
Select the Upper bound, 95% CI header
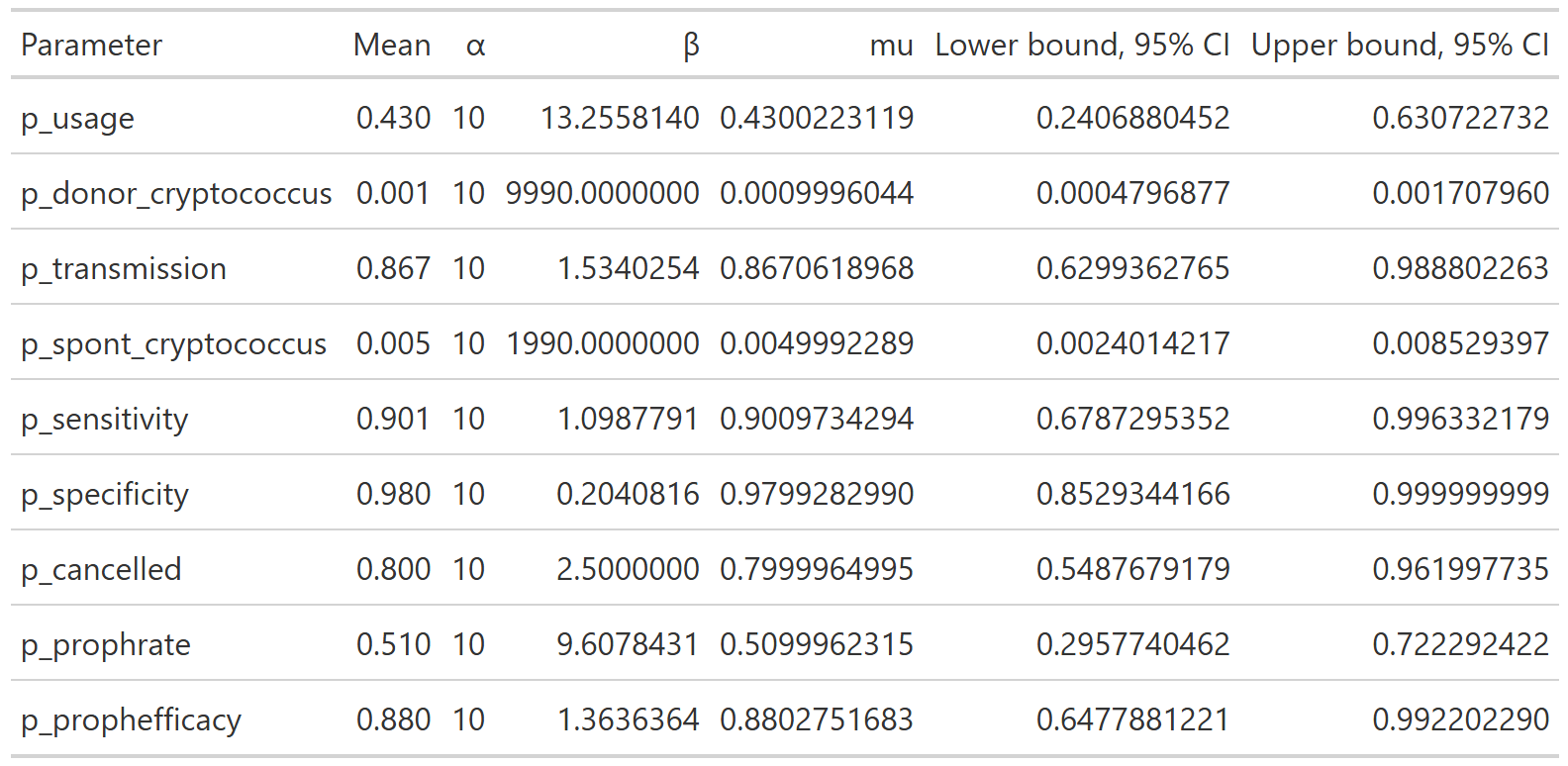[1400, 46]
